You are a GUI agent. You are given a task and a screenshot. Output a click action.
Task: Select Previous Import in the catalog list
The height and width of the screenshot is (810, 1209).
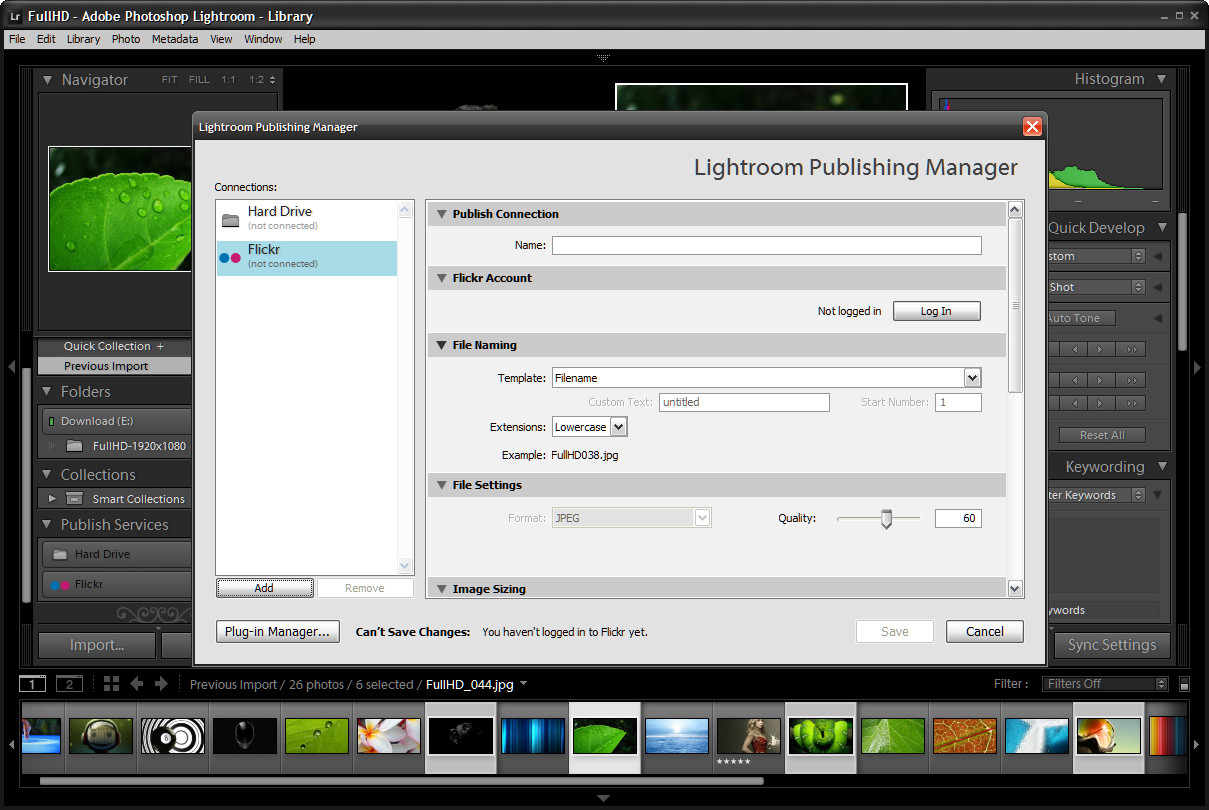(x=114, y=366)
